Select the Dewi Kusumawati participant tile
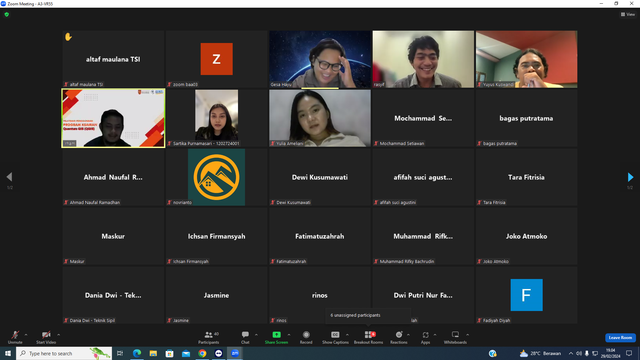 [x=320, y=177]
